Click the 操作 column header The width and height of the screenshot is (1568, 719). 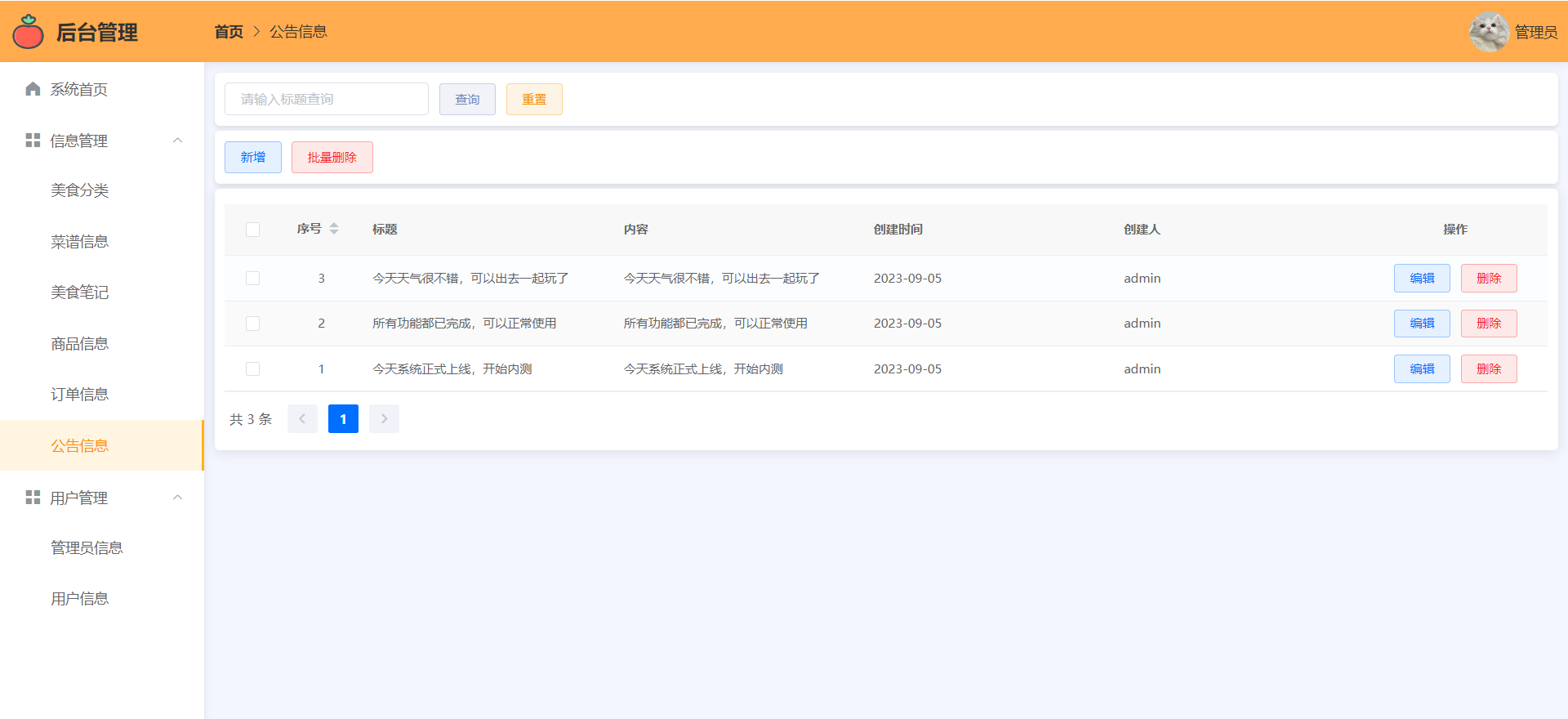(x=1455, y=230)
